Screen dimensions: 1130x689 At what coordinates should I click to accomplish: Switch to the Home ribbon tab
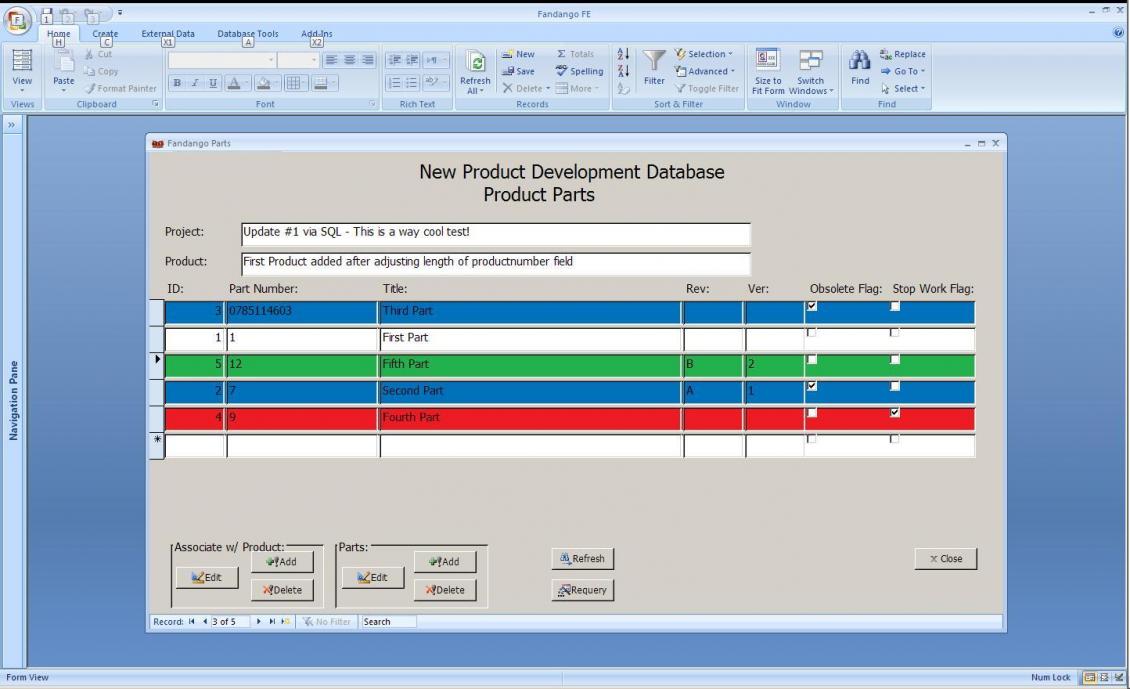point(58,34)
